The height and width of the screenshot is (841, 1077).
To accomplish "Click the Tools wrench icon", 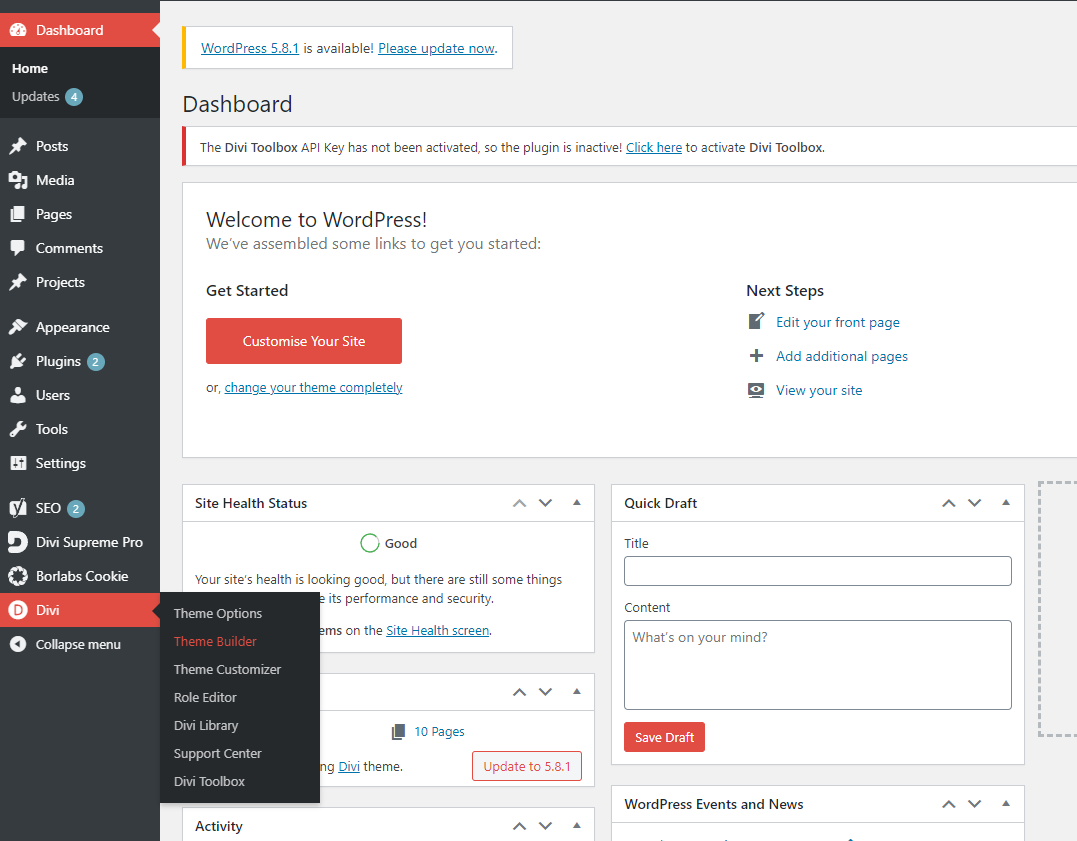I will [18, 429].
